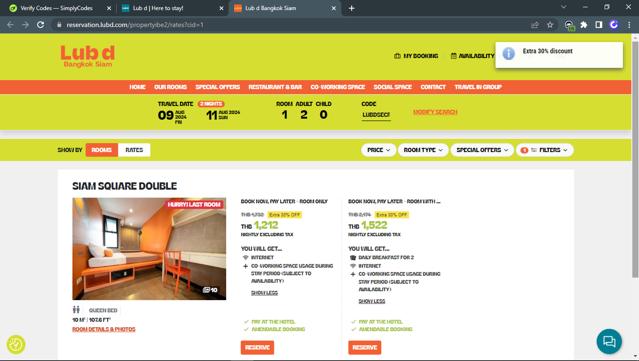Screen dimensions: 639x361
Task: Expand the Price dropdown
Action: (x=378, y=150)
